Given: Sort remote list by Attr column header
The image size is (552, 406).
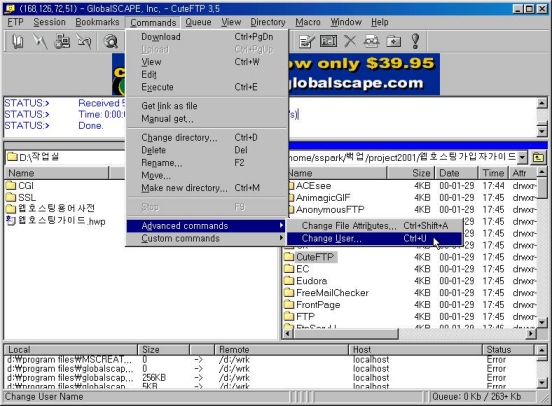Looking at the screenshot, I should (x=522, y=173).
